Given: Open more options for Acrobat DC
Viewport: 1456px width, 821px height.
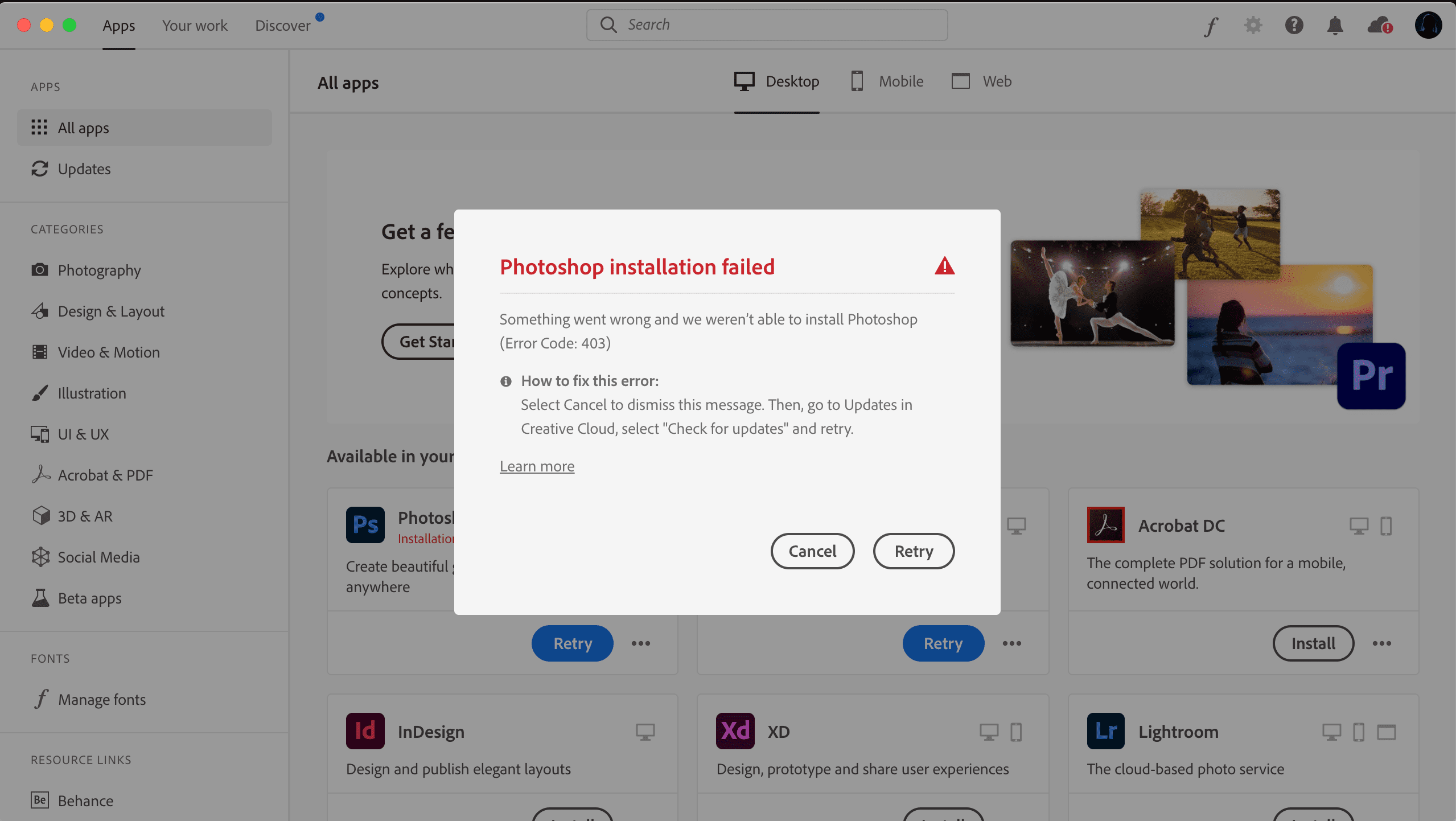Looking at the screenshot, I should click(x=1381, y=643).
